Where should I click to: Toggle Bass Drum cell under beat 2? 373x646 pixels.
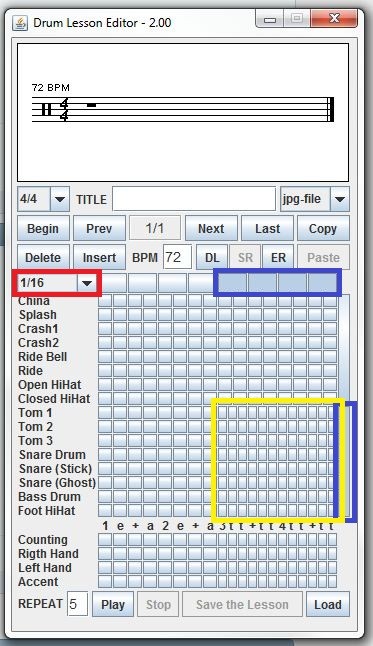coord(165,497)
